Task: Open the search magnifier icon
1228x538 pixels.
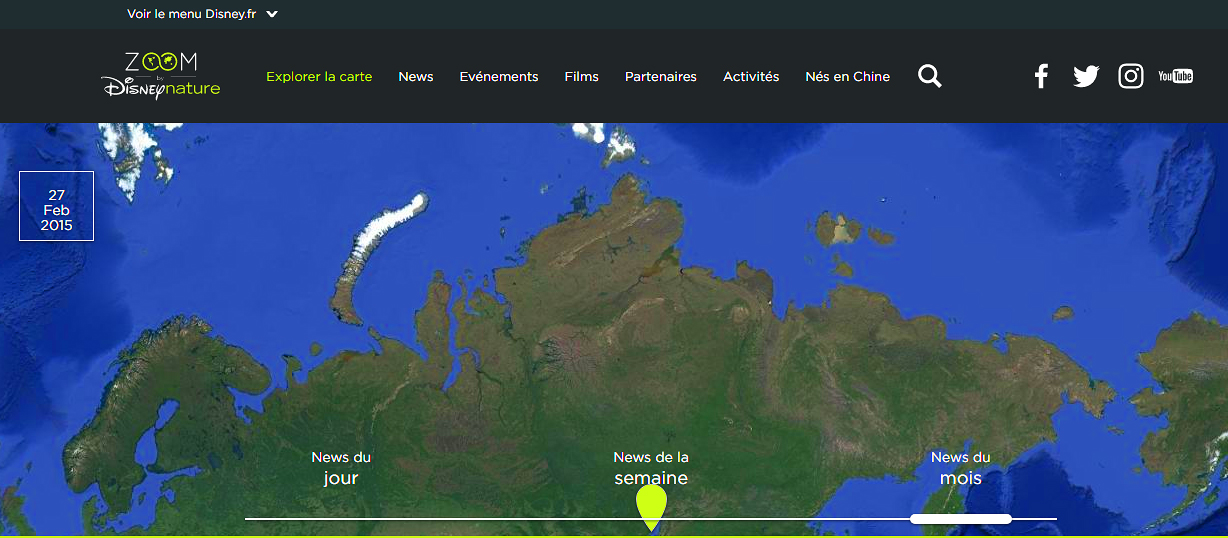Action: (930, 76)
